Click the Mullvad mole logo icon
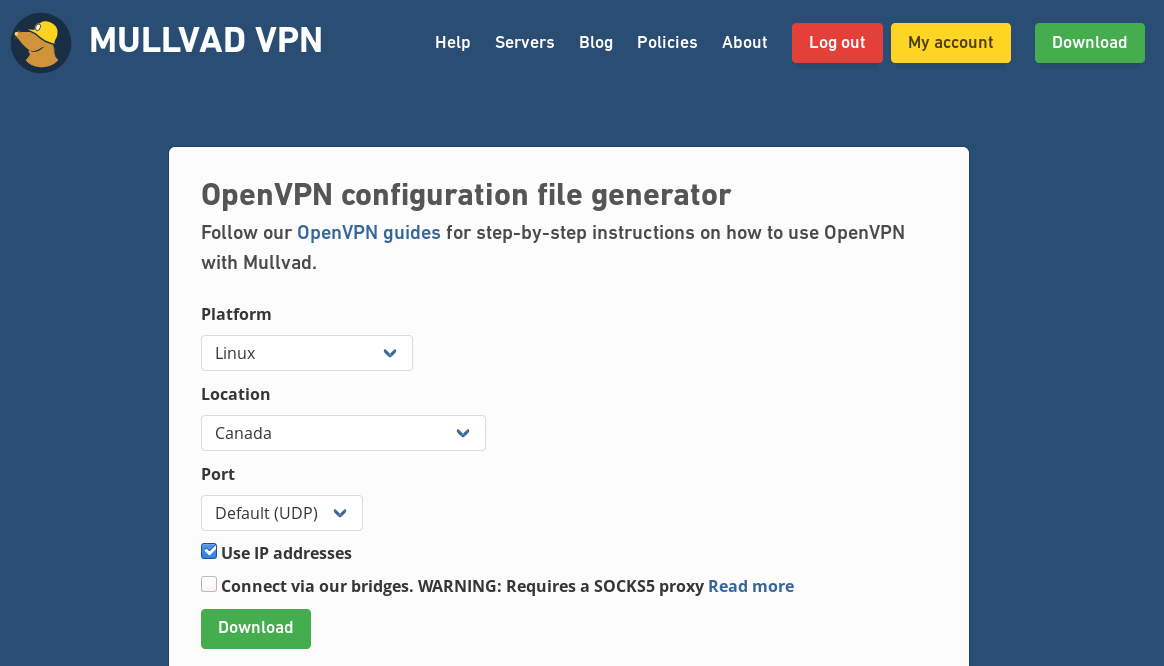The image size is (1164, 666). [x=41, y=43]
